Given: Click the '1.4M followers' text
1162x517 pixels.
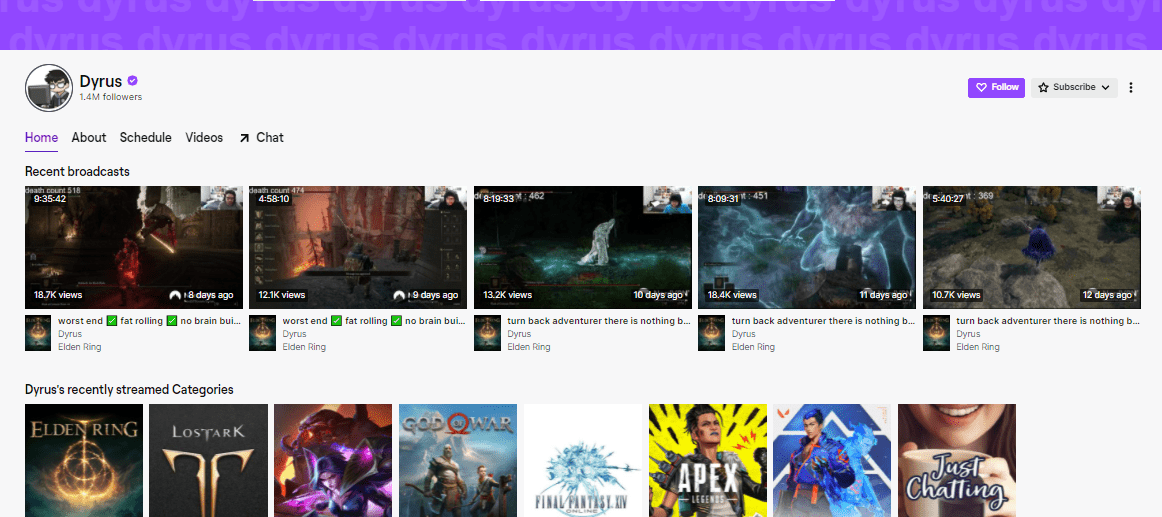Looking at the screenshot, I should coord(111,97).
